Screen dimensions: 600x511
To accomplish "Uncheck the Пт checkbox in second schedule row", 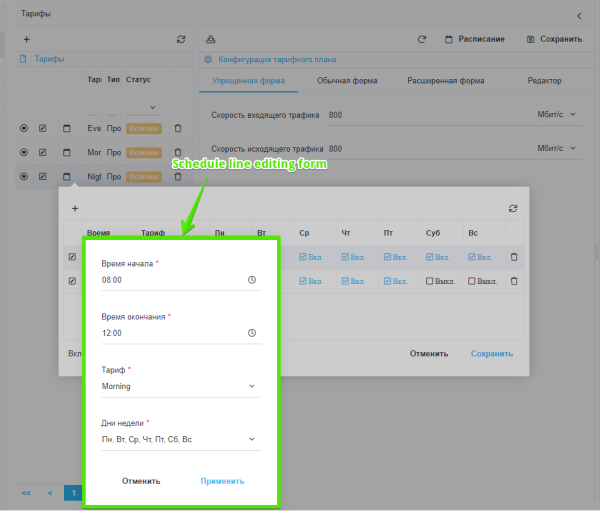I will point(387,281).
